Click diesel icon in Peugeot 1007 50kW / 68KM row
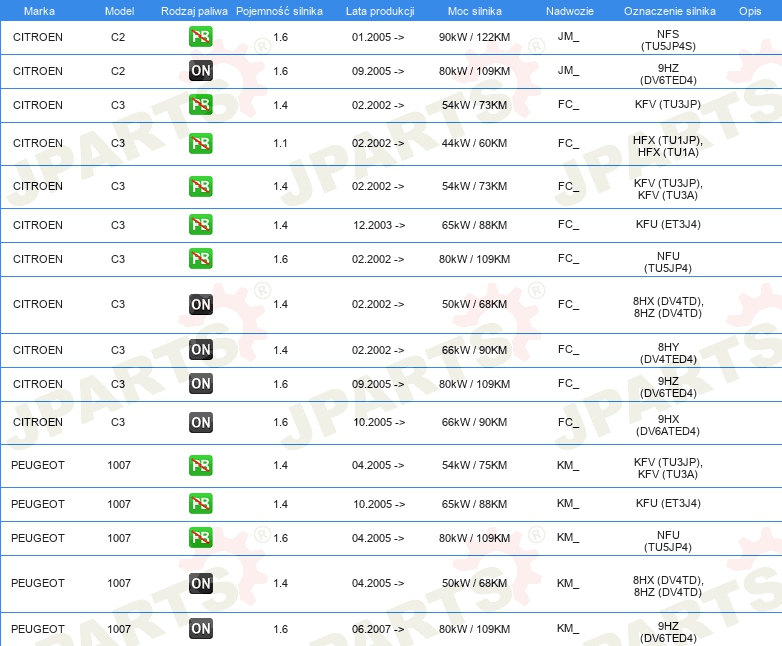 click(200, 583)
